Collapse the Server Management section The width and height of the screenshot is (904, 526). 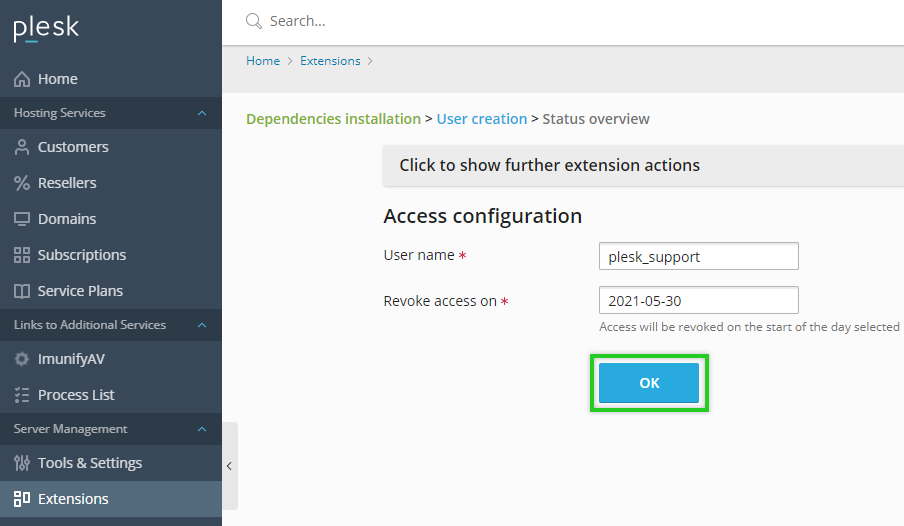tap(202, 429)
